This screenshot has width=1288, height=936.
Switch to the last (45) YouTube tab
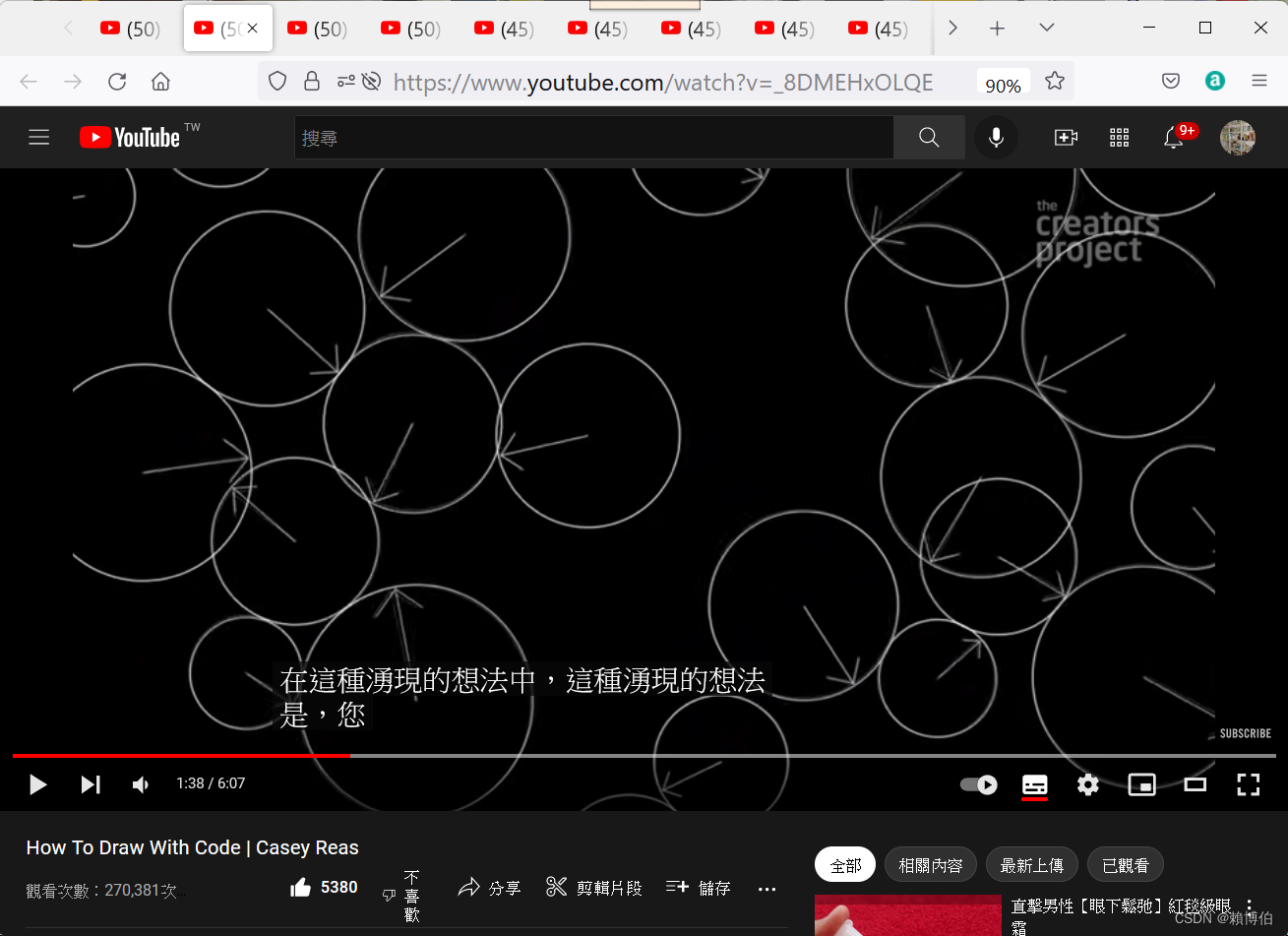878,30
